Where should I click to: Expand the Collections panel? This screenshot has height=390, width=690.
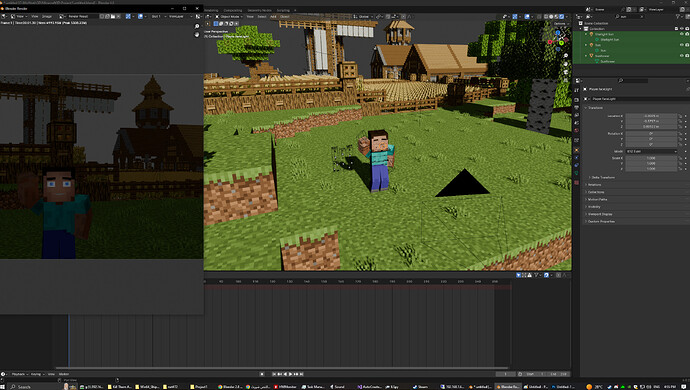coord(596,192)
